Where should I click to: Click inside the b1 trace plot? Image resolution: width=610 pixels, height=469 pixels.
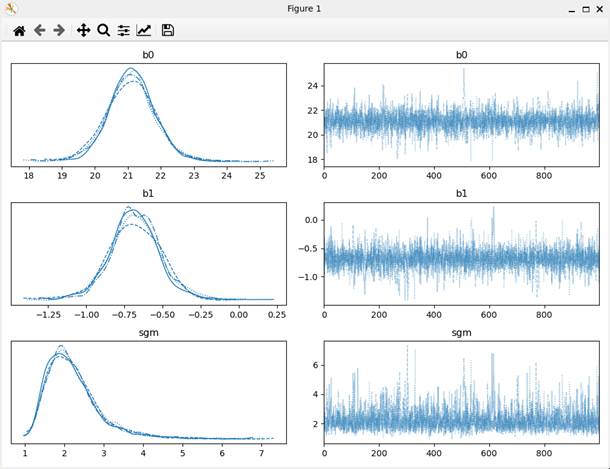[x=461, y=253]
